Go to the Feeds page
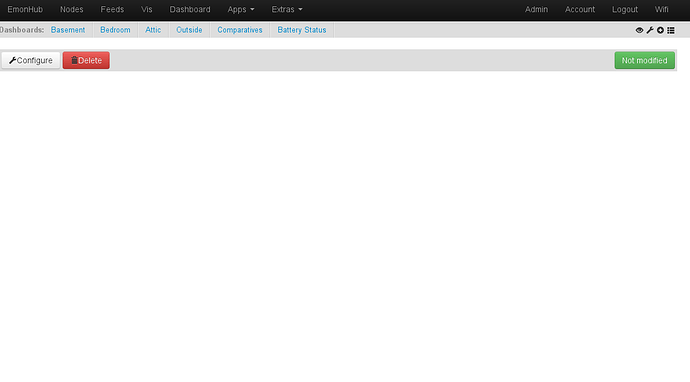690x382 pixels. 112,9
